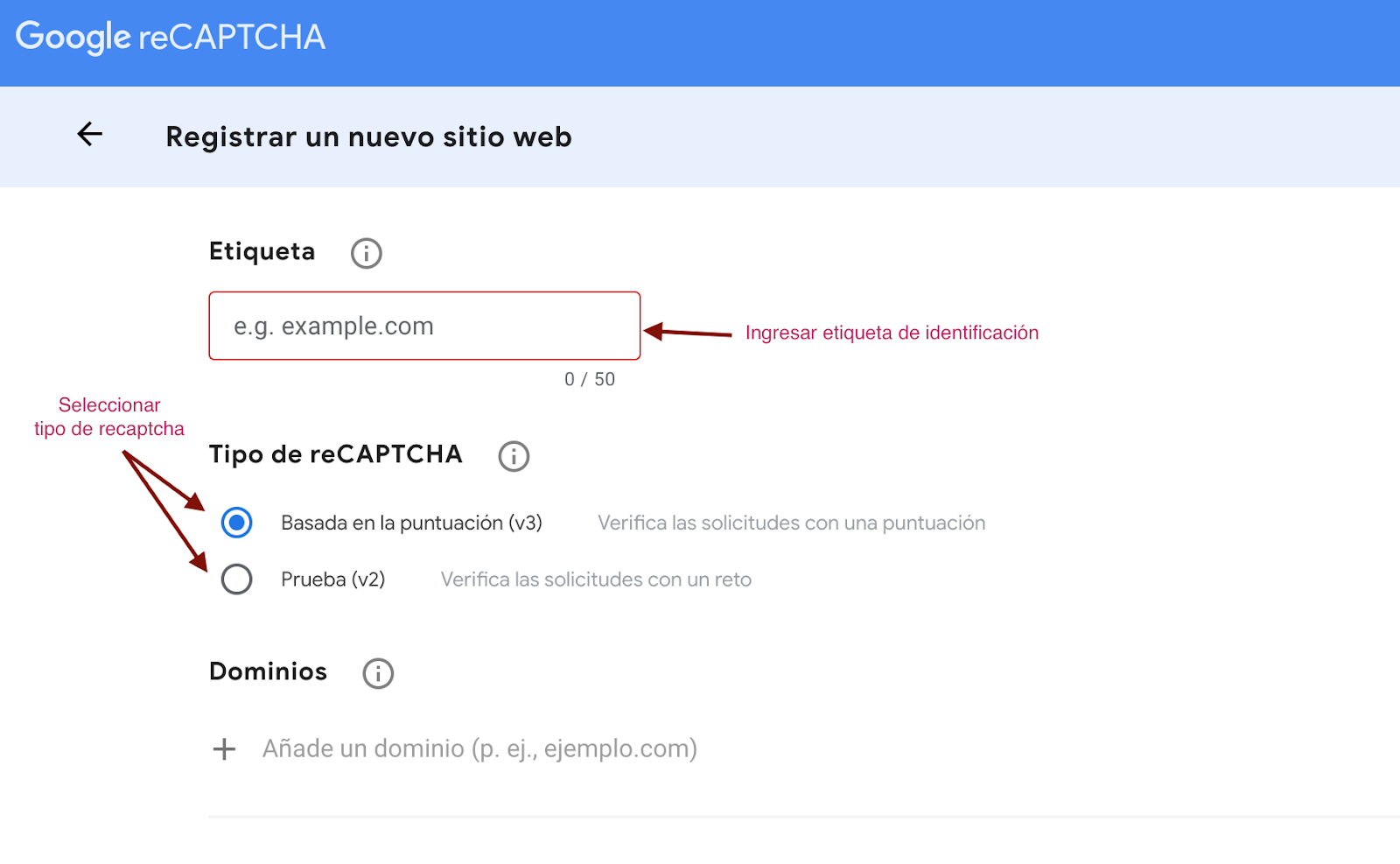
Task: Click the 'Dominios' section heading
Action: (268, 671)
